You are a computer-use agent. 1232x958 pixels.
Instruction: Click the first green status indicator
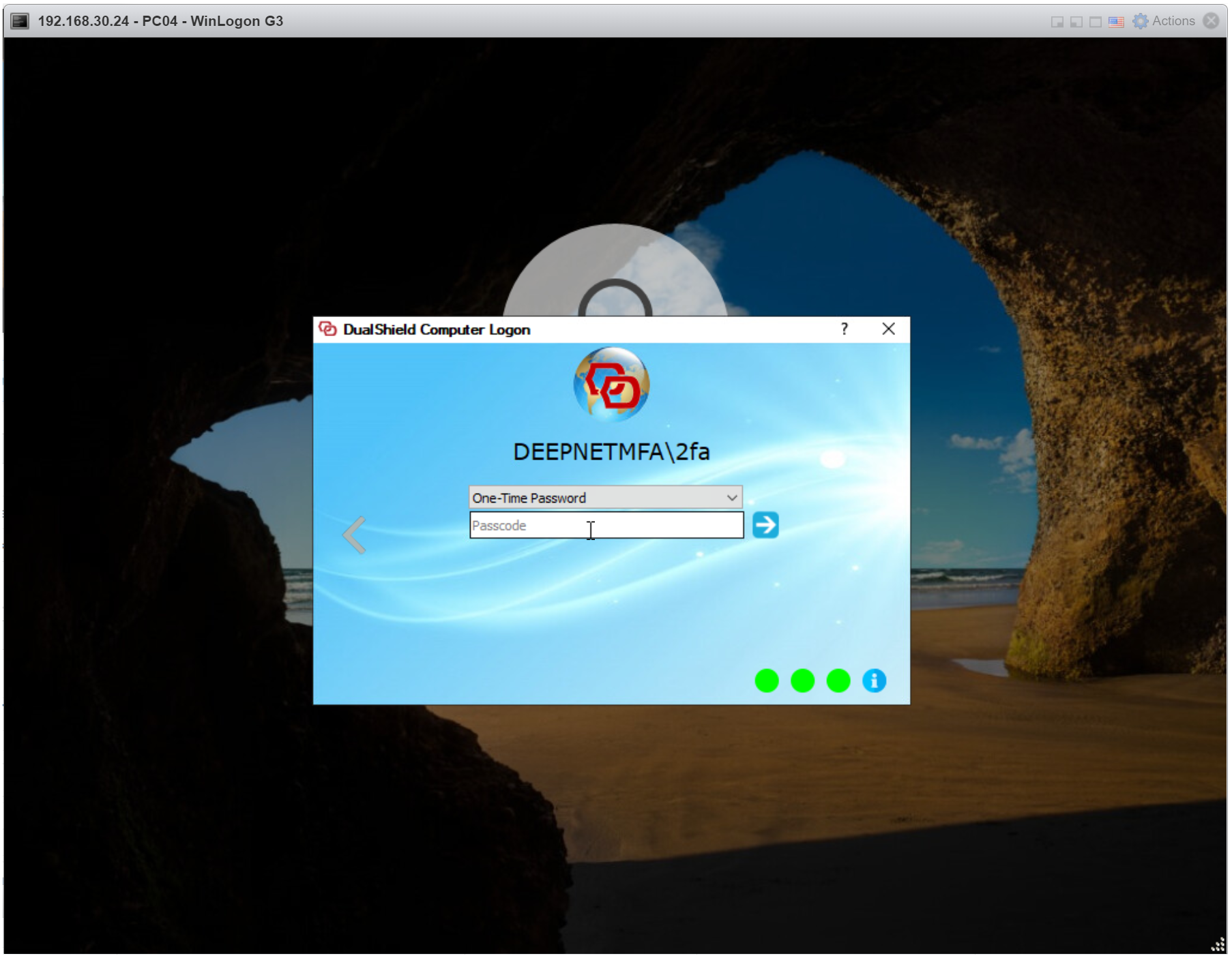tap(767, 680)
